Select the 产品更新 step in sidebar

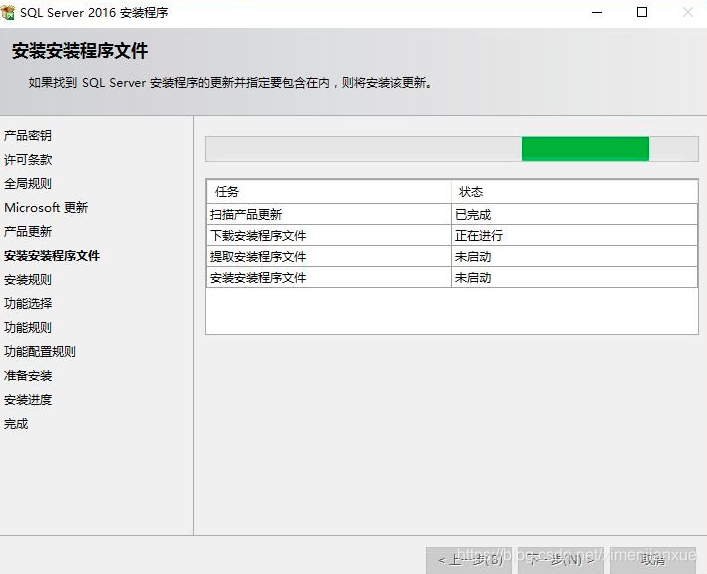28,231
